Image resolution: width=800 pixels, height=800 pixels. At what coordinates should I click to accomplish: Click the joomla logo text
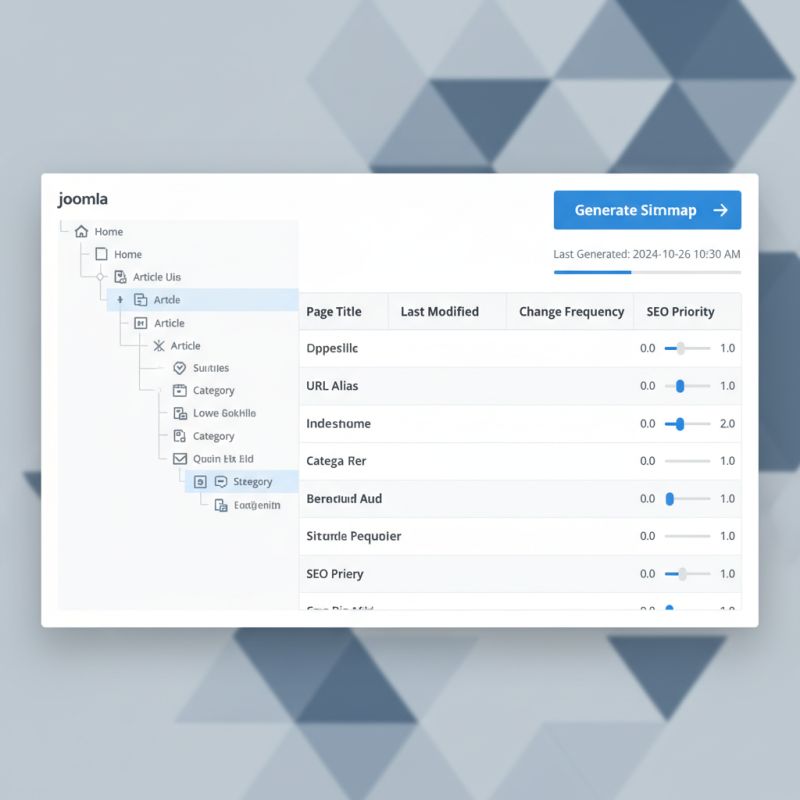click(83, 198)
